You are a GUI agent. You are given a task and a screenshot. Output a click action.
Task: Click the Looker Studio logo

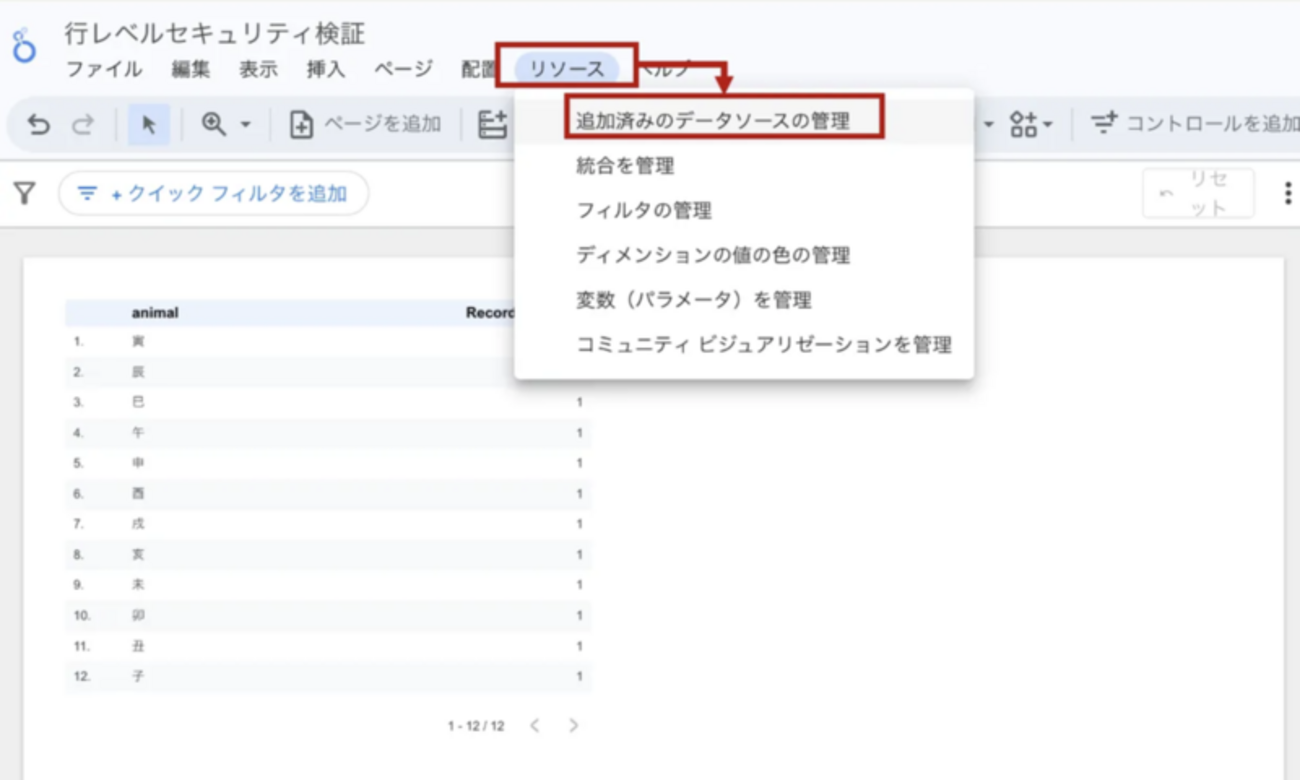coord(24,46)
